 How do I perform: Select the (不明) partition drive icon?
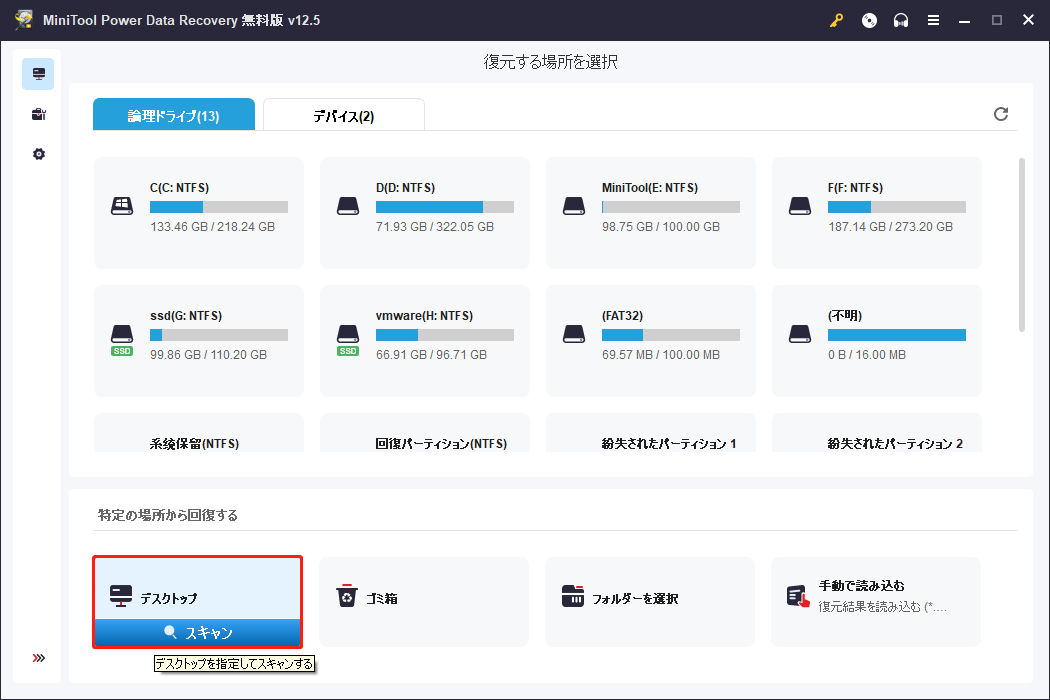click(800, 334)
